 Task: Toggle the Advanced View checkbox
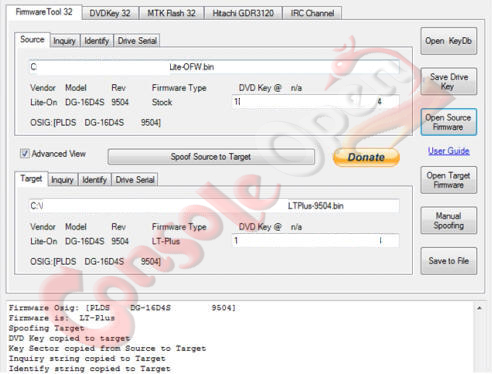pos(25,154)
